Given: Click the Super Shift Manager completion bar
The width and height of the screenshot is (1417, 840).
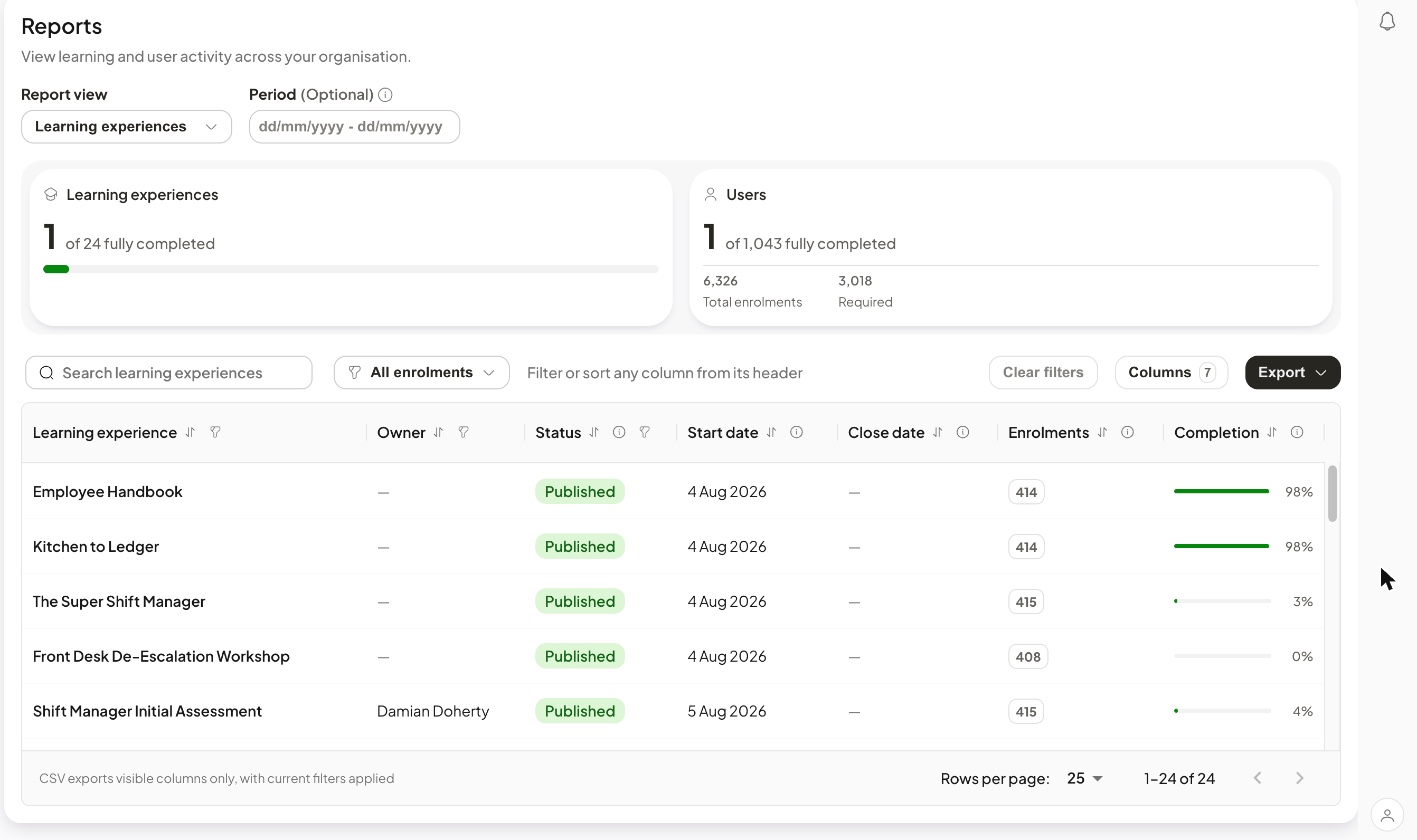Looking at the screenshot, I should (1222, 601).
